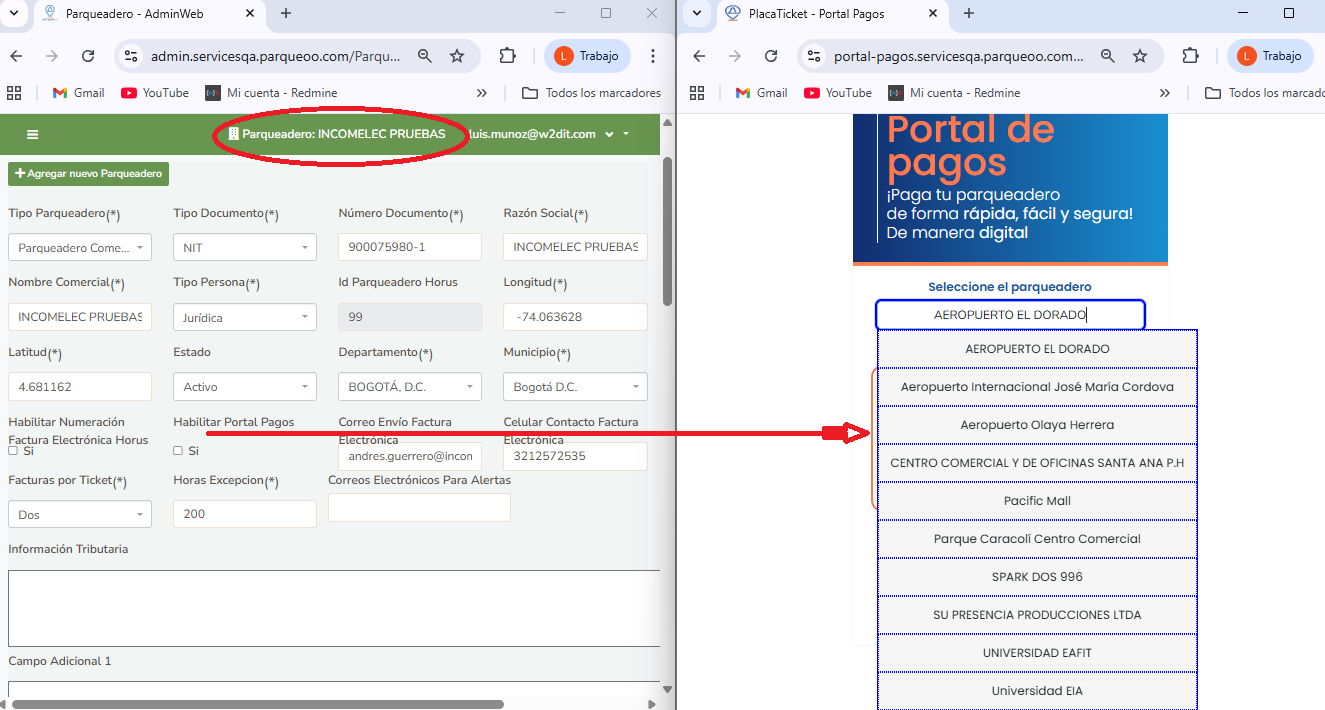Open the Departamento BOGOTÁ, D.C. dropdown
Image resolution: width=1325 pixels, height=710 pixels.
(x=409, y=387)
